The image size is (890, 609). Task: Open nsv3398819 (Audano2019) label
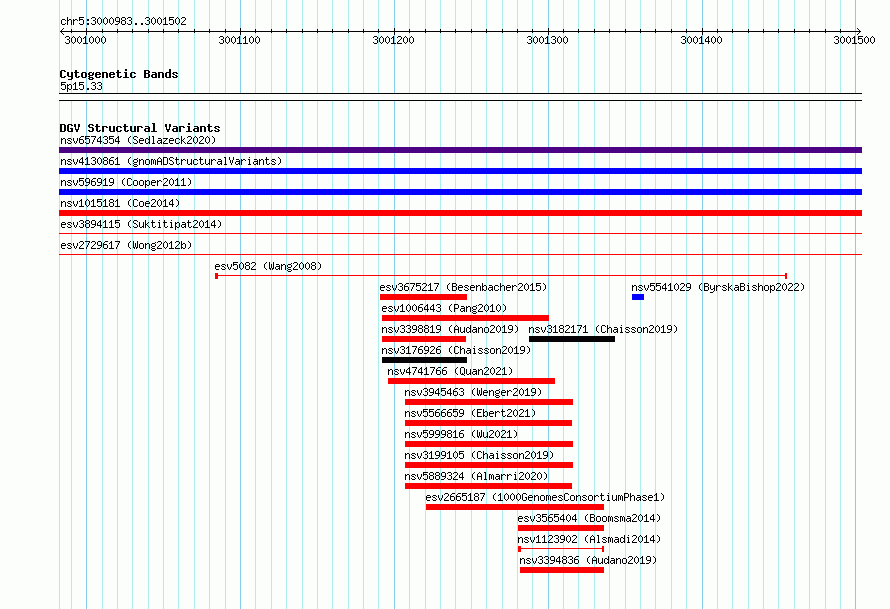450,329
